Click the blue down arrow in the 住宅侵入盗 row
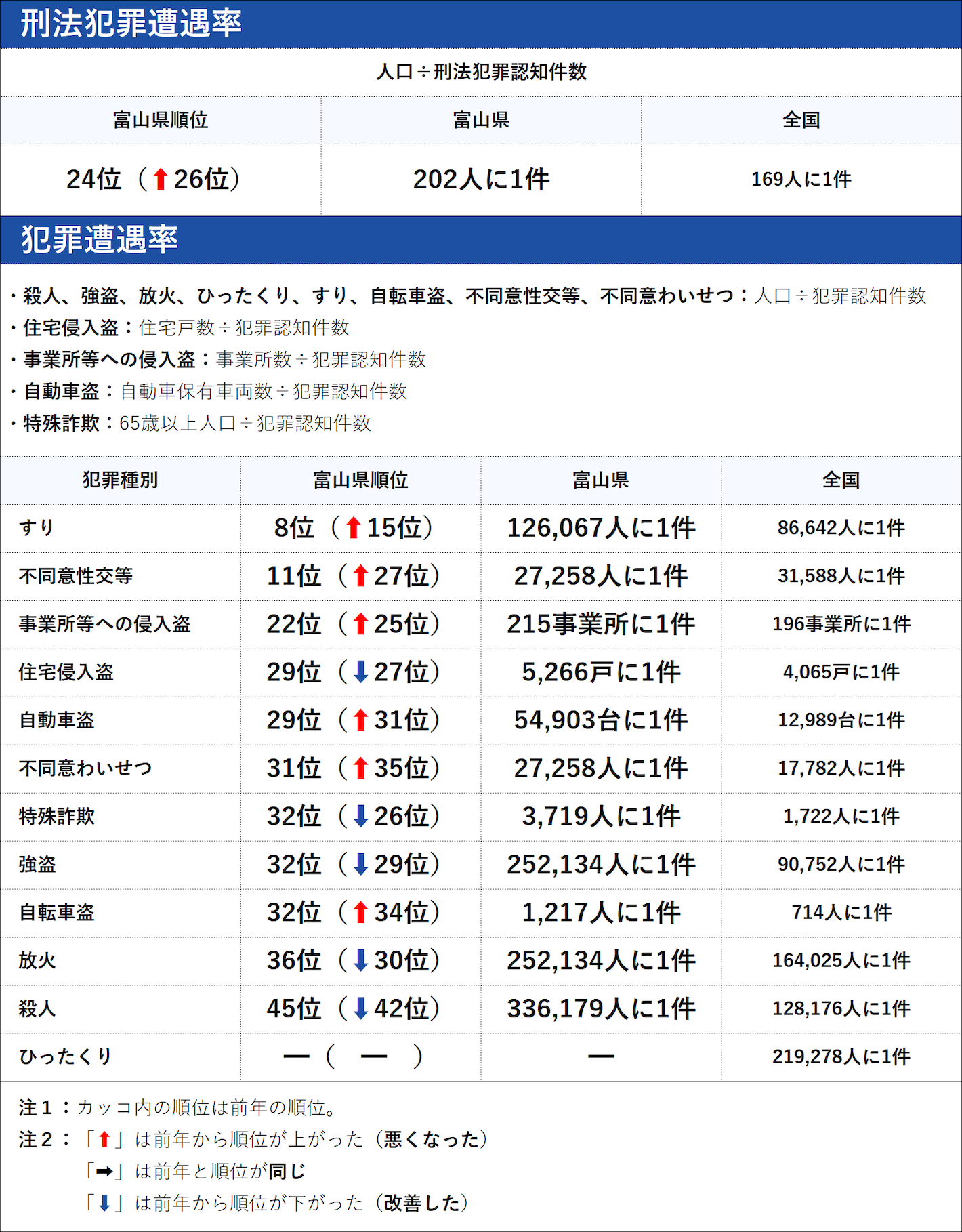This screenshot has height=1232, width=962. pos(361,672)
